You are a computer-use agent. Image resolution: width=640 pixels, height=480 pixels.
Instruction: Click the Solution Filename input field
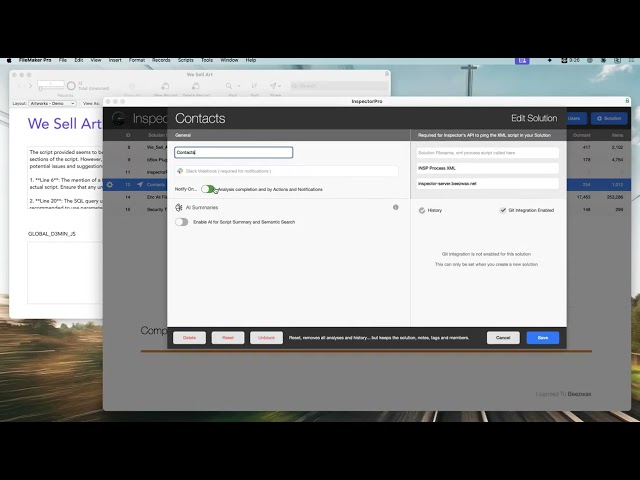coord(488,153)
